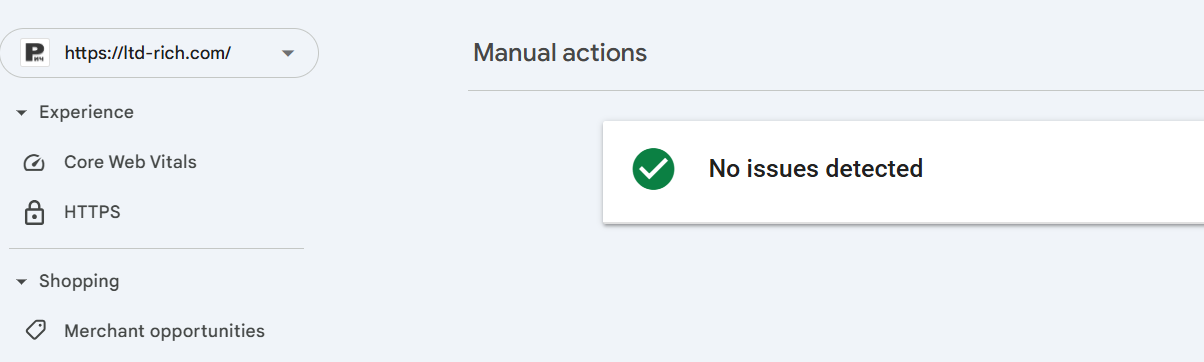Open the Core Web Vitals report

(x=130, y=162)
